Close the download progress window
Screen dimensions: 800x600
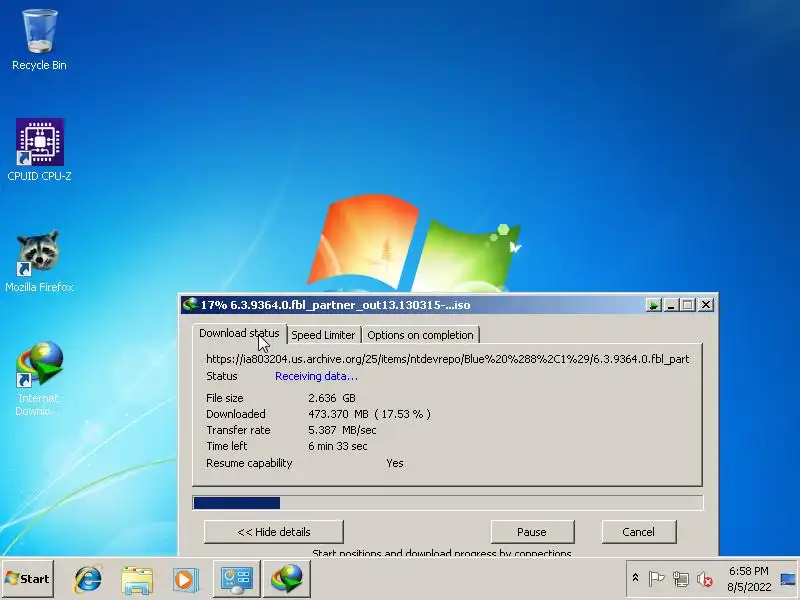click(x=706, y=305)
